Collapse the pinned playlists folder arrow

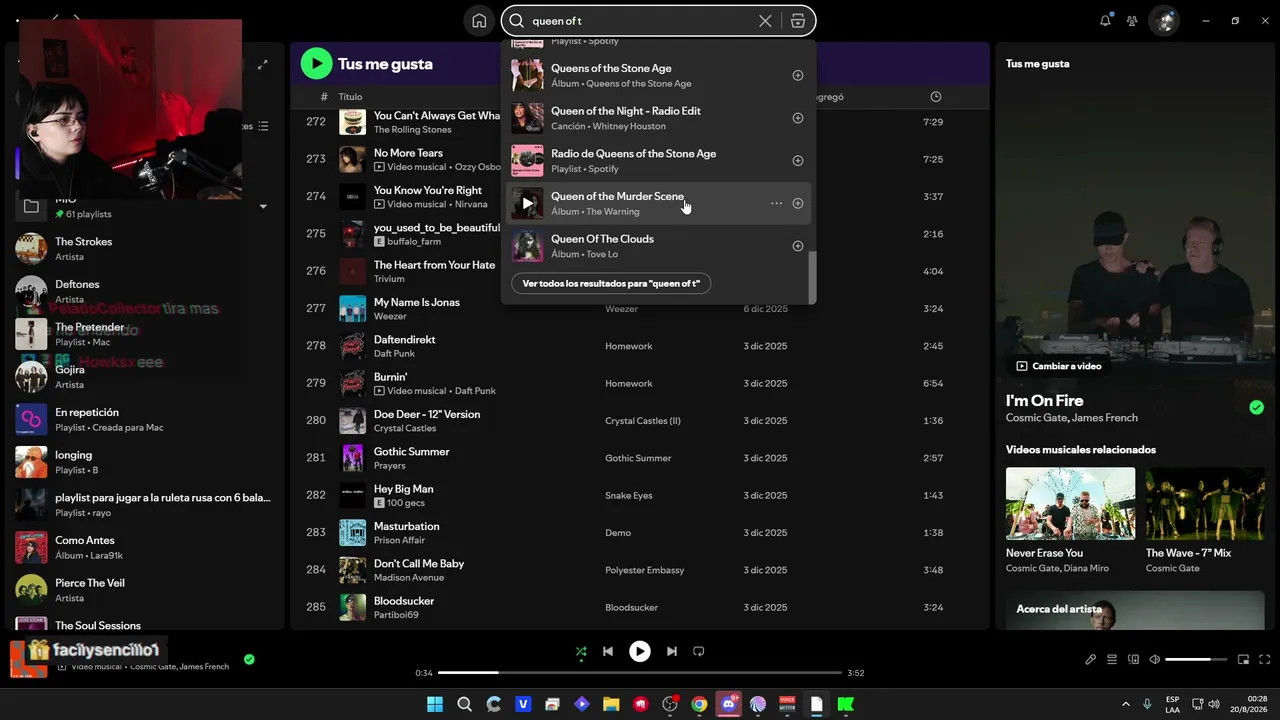tap(263, 207)
